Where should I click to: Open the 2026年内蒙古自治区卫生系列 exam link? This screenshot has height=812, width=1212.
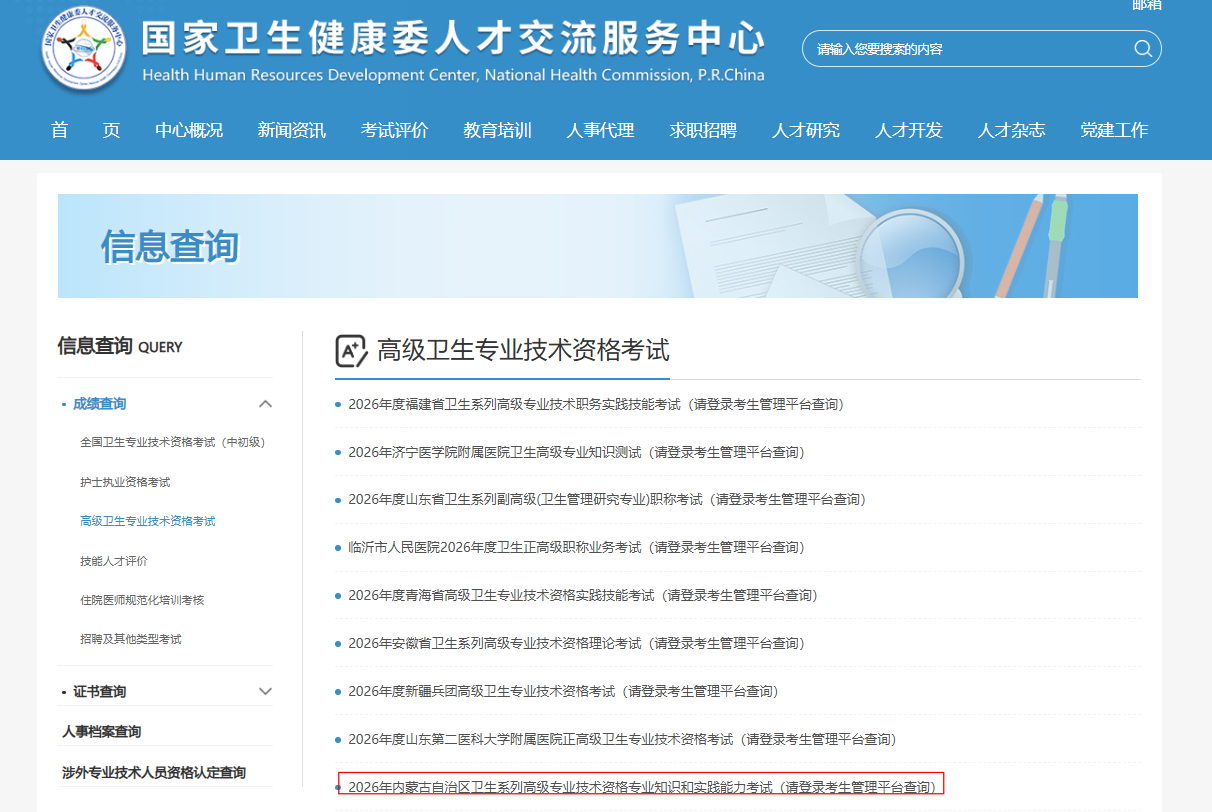click(642, 787)
